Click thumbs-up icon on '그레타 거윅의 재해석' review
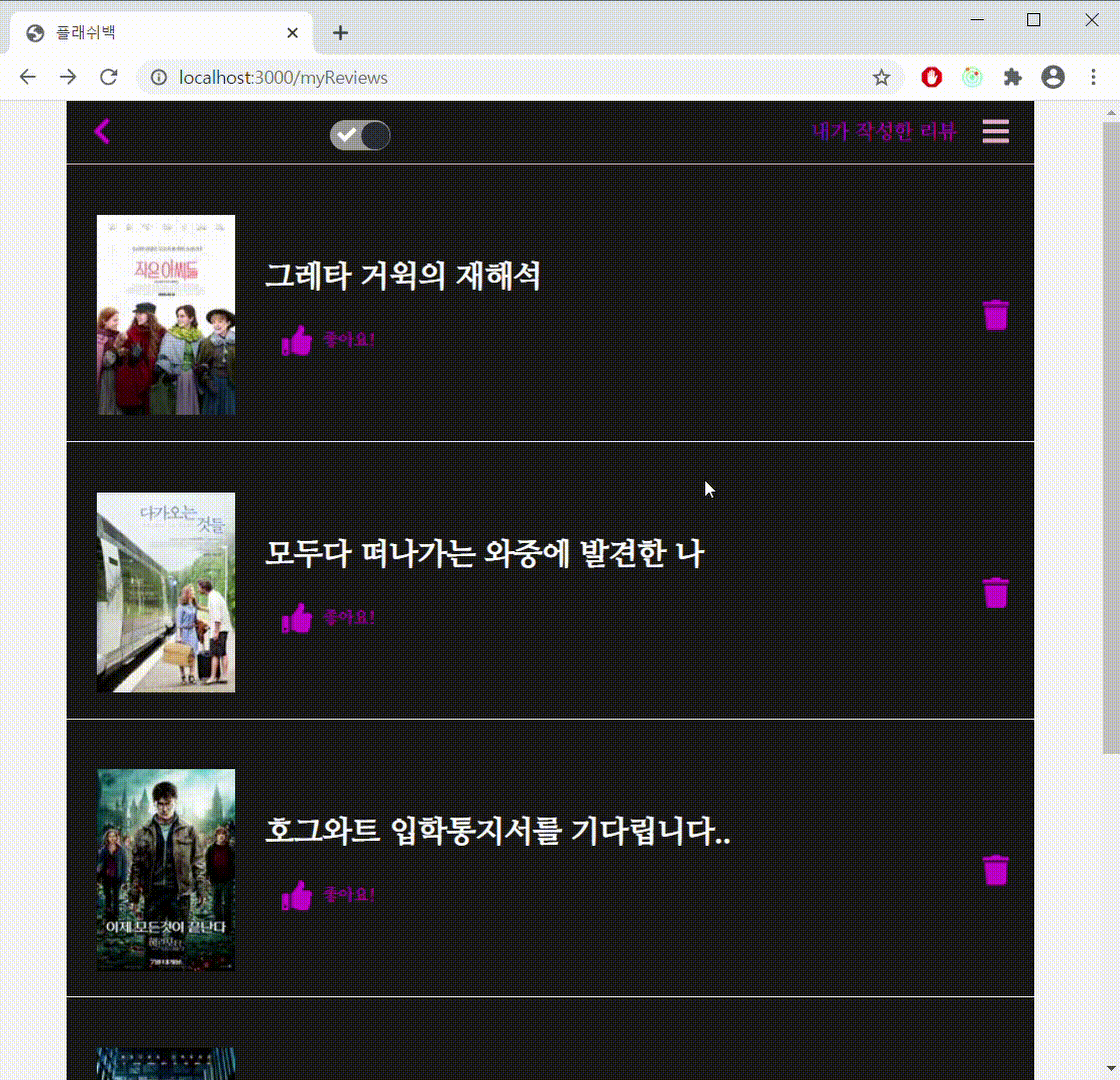Screen dimensions: 1120x1080 click(x=296, y=340)
